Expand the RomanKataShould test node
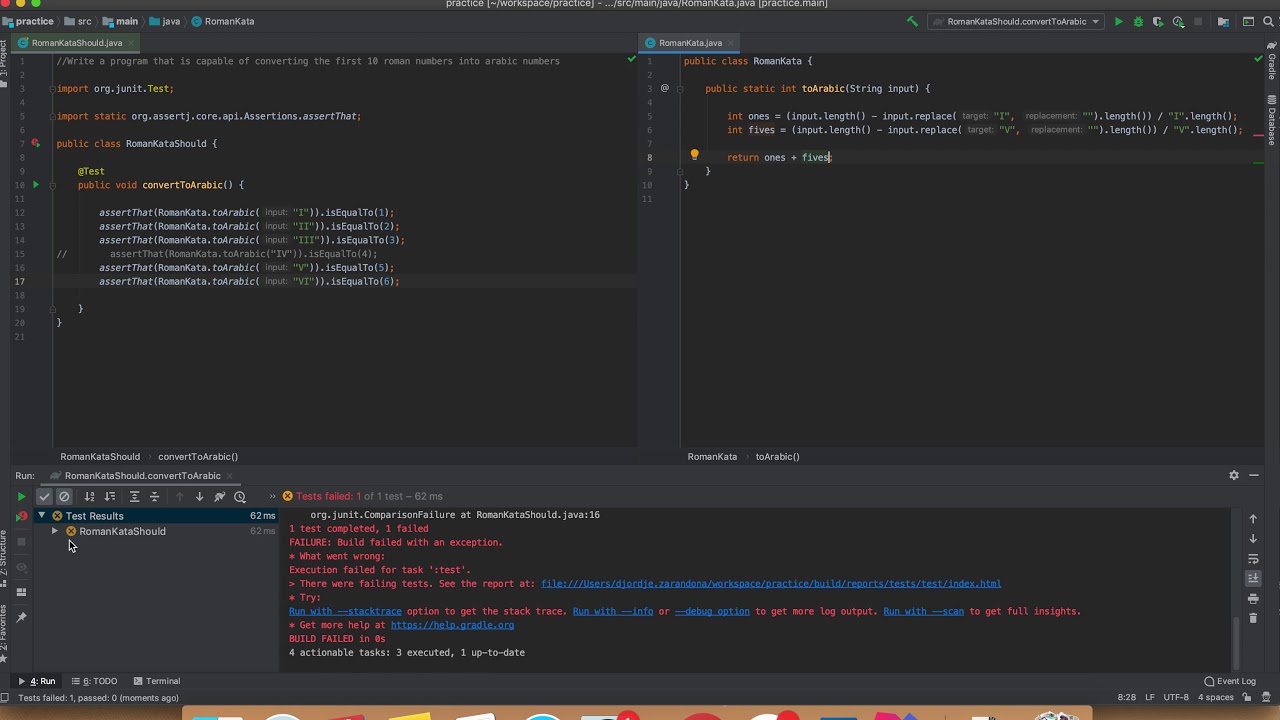Viewport: 1280px width, 720px height. [x=55, y=531]
